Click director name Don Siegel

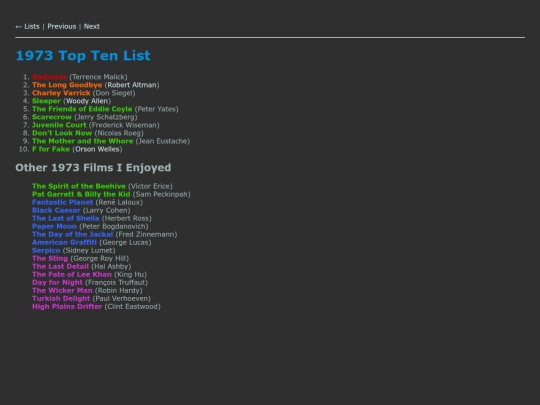coord(114,93)
